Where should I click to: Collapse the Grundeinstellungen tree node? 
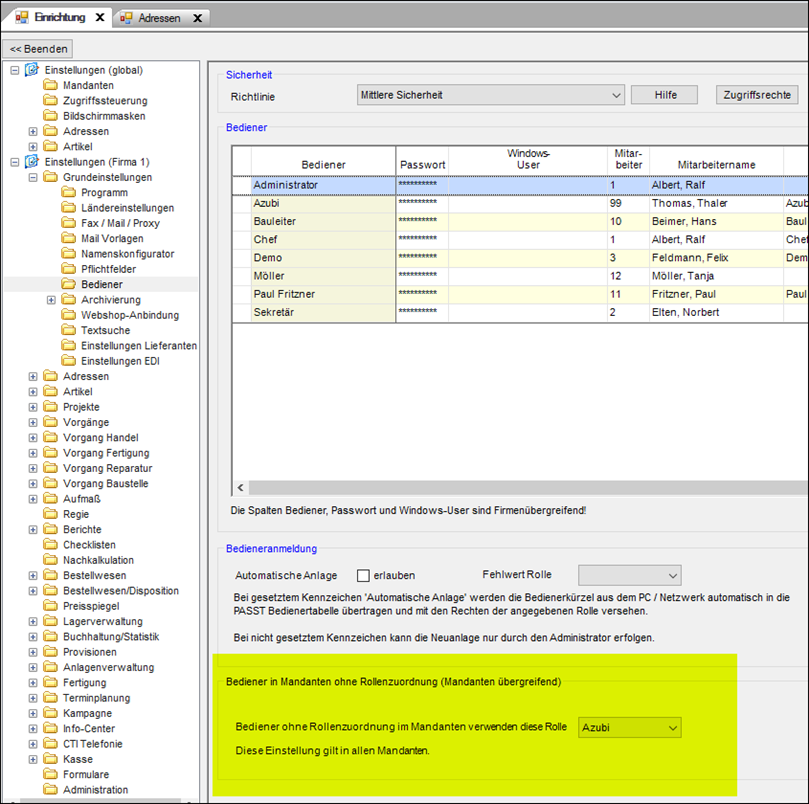tap(33, 177)
